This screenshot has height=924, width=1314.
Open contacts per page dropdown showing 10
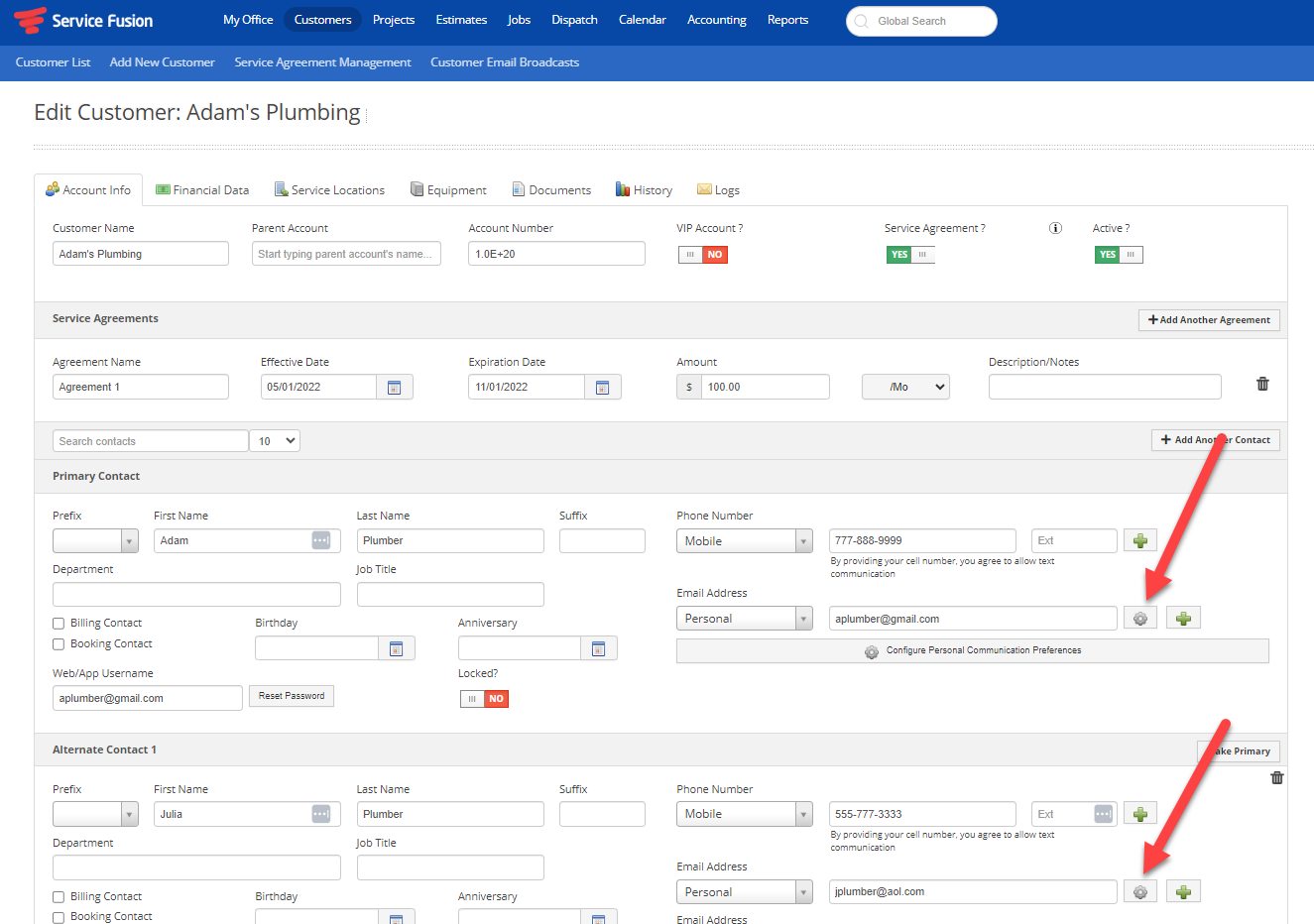tap(275, 441)
